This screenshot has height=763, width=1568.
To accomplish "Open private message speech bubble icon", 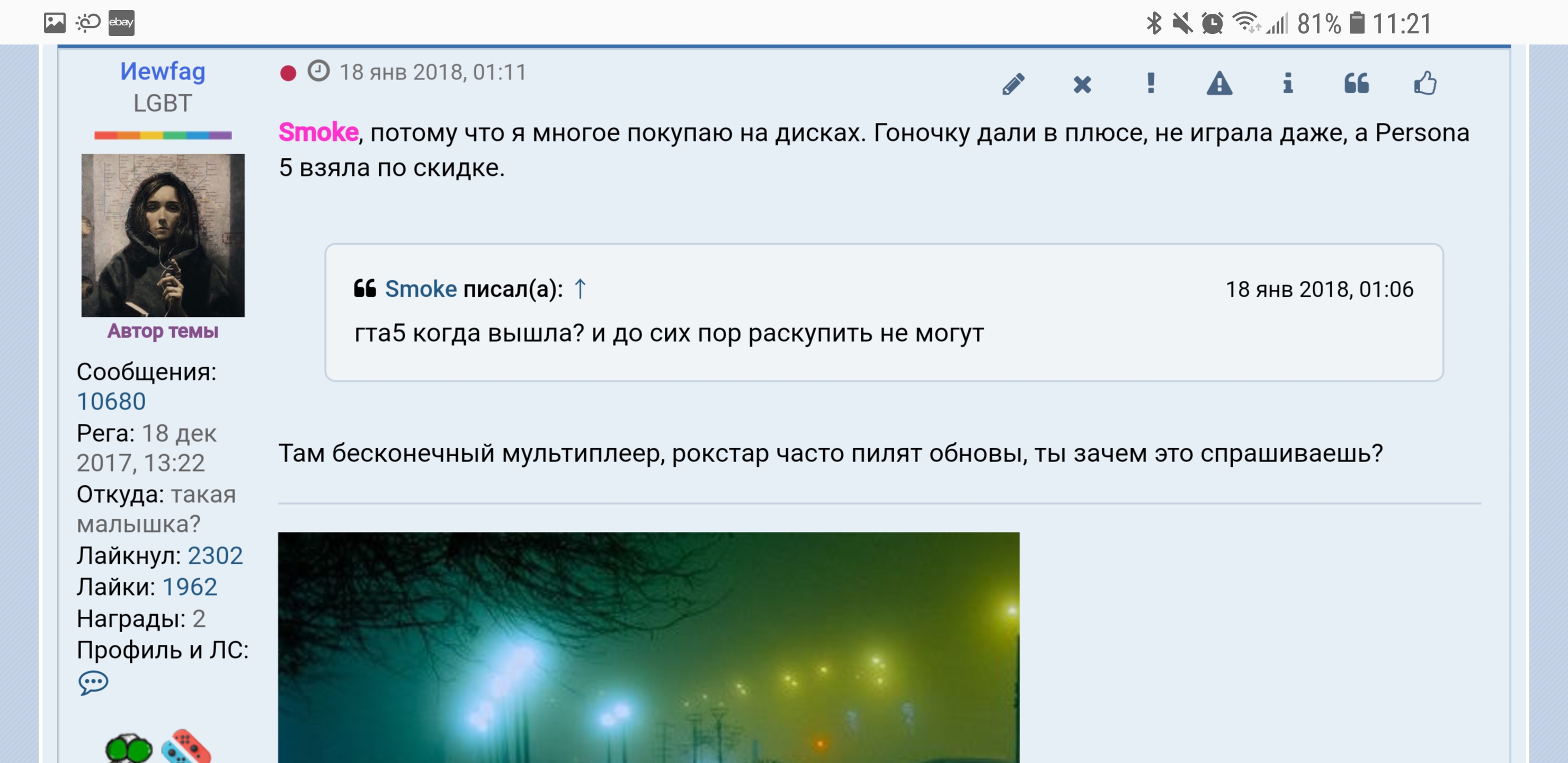I will [x=93, y=682].
